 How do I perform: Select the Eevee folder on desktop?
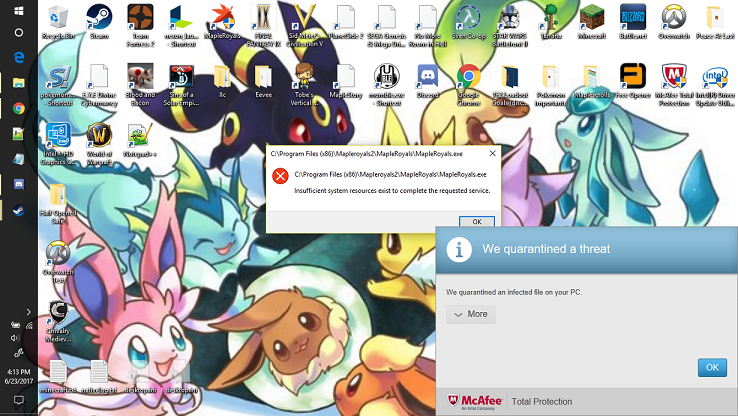pos(264,81)
